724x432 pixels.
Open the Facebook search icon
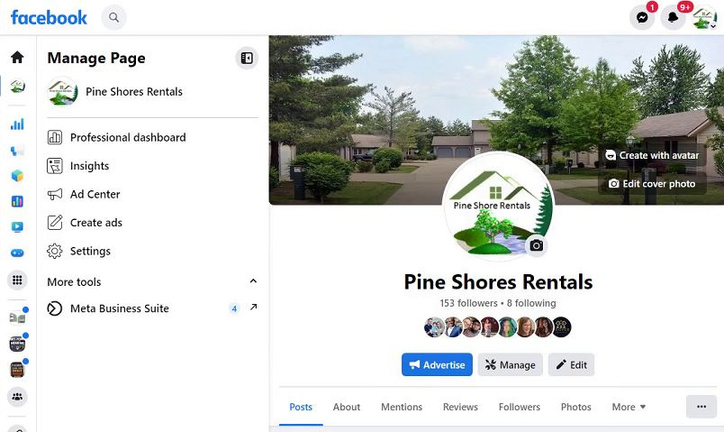tap(114, 18)
